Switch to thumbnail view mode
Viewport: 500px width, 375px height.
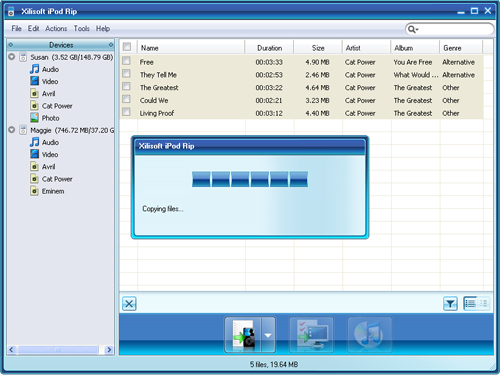(483, 304)
